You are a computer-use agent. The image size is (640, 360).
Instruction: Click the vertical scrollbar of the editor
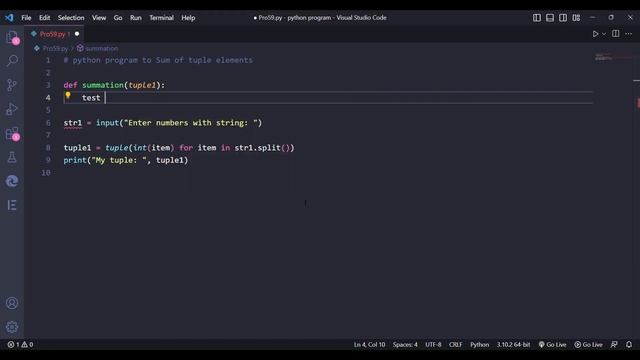(x=637, y=196)
